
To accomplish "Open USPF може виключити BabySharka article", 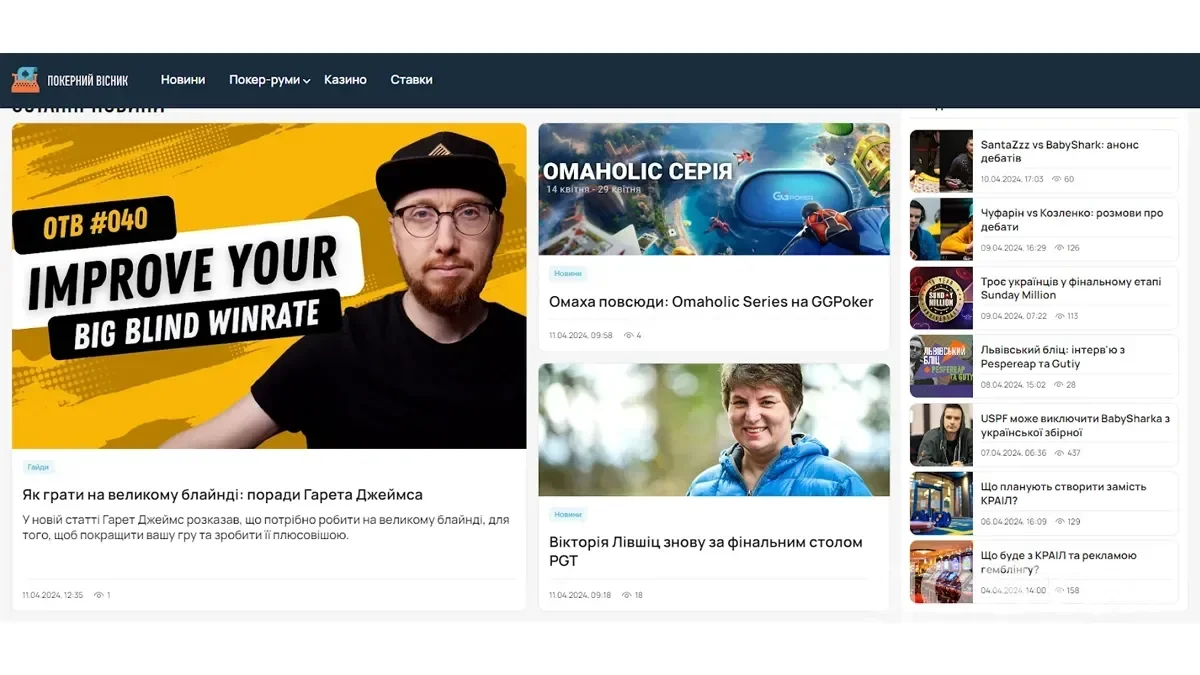I will pos(1075,425).
